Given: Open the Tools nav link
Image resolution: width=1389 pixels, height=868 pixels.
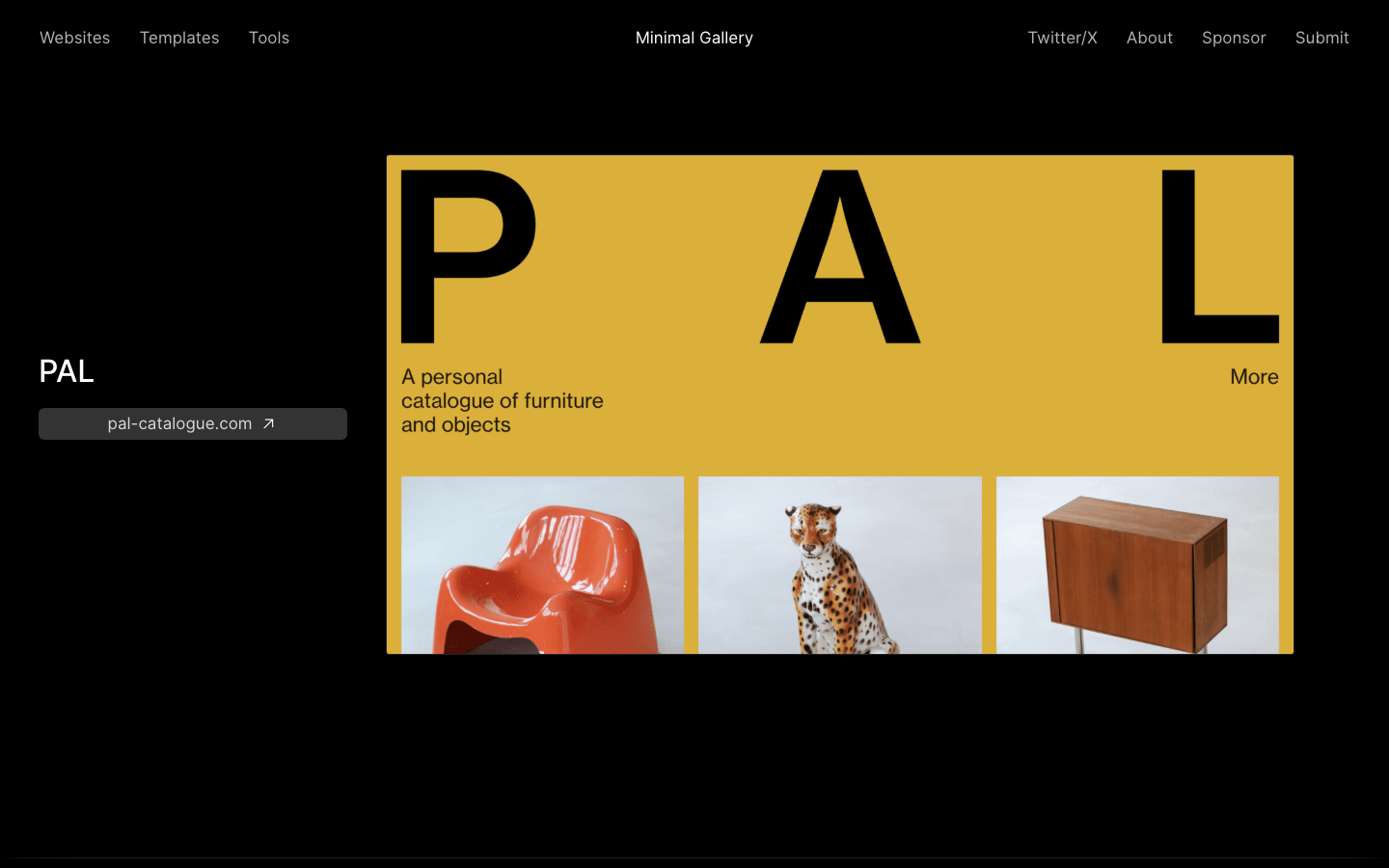Looking at the screenshot, I should (269, 38).
